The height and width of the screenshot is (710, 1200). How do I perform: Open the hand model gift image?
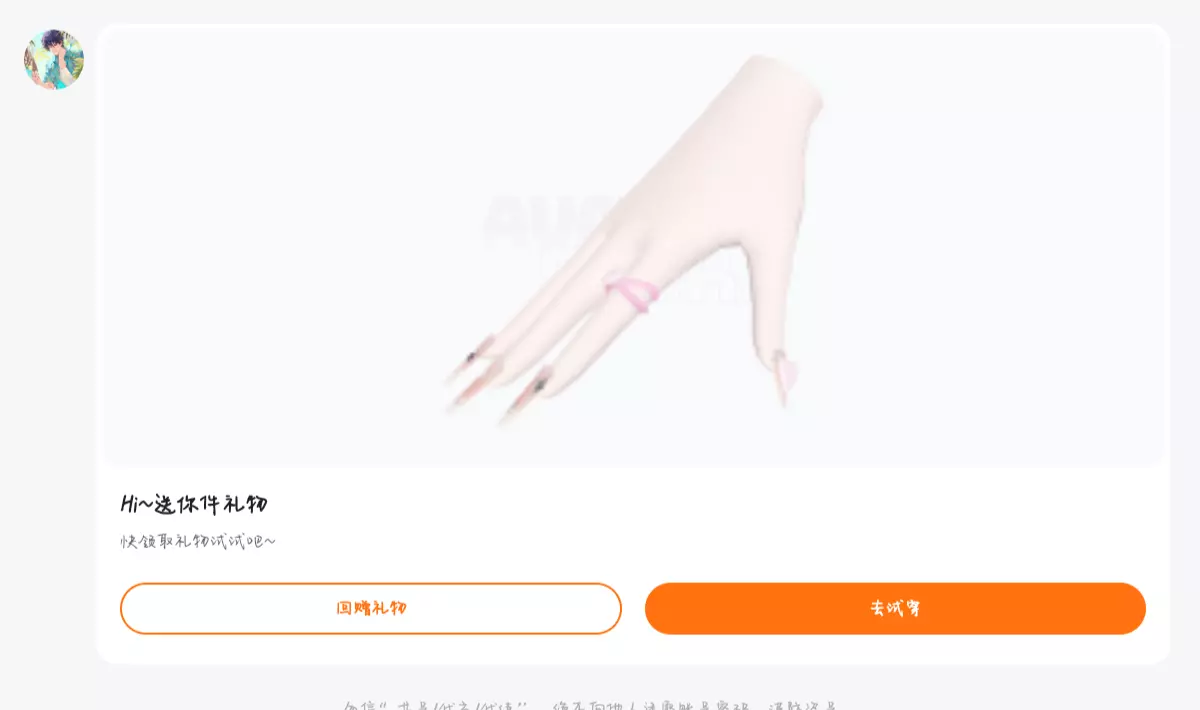pyautogui.click(x=634, y=248)
